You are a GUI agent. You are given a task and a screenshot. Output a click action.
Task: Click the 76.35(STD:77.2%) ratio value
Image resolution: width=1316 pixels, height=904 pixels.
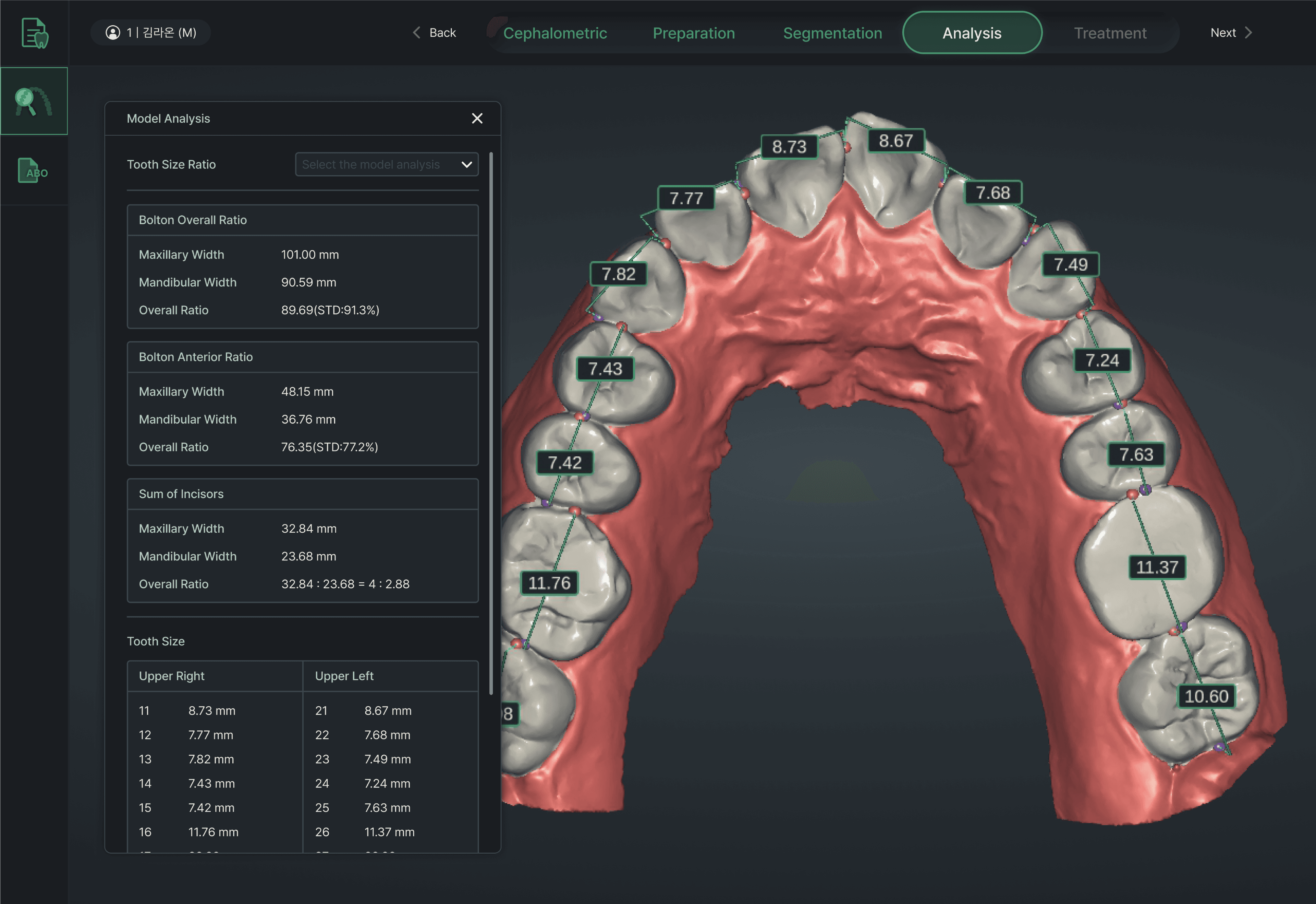(329, 447)
